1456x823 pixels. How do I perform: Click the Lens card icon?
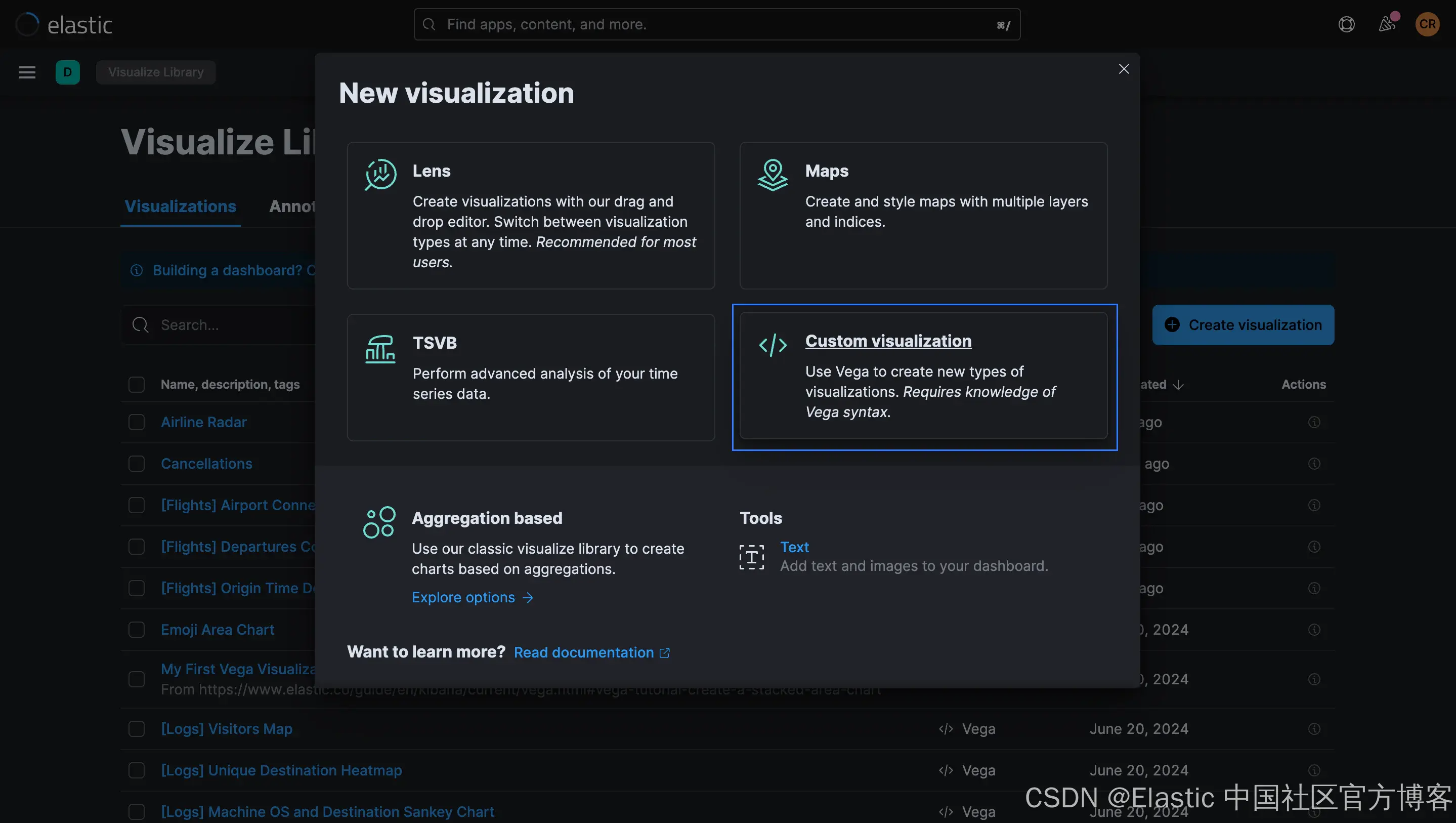click(380, 175)
